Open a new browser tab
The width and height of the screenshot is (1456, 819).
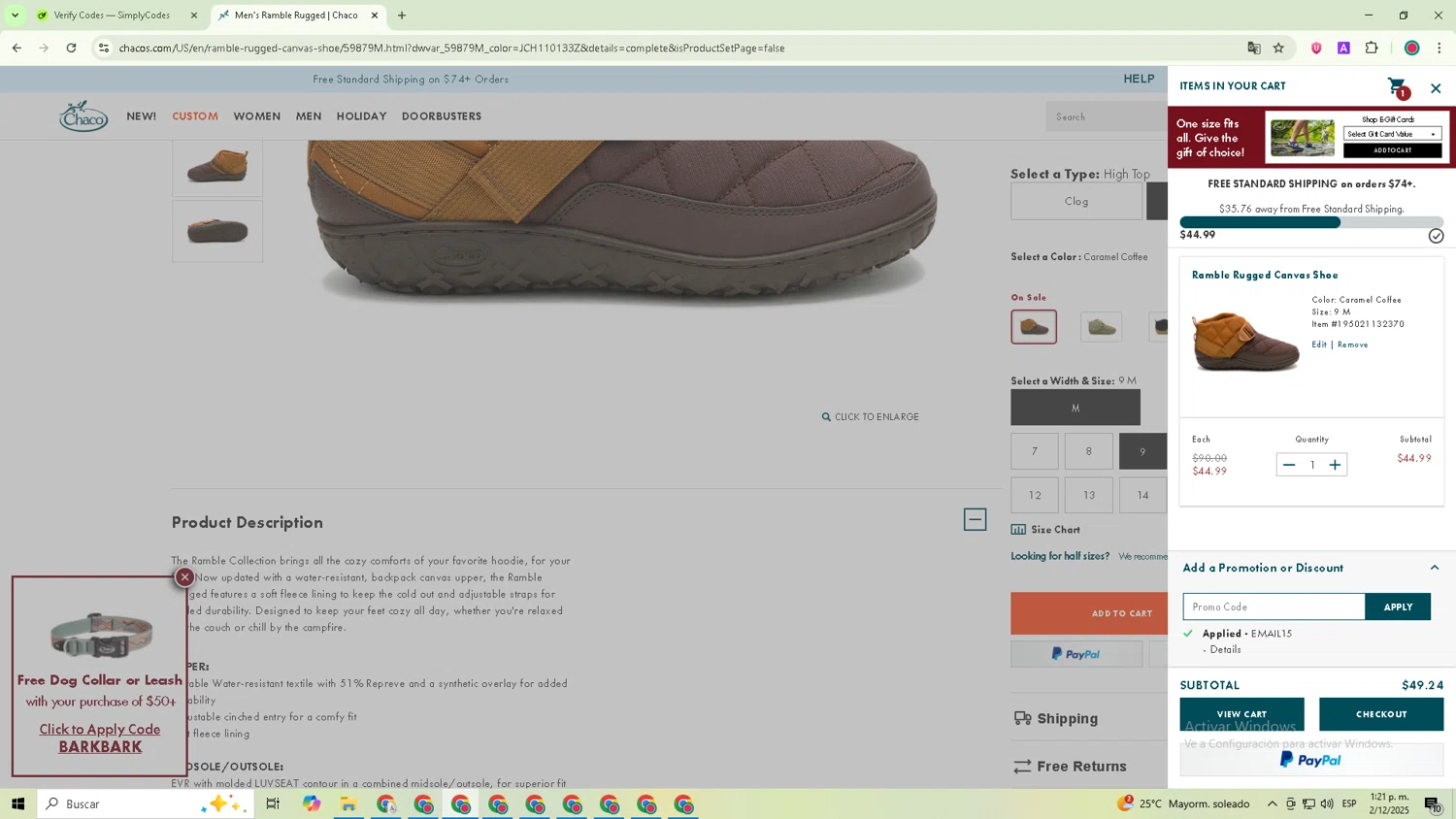[402, 16]
